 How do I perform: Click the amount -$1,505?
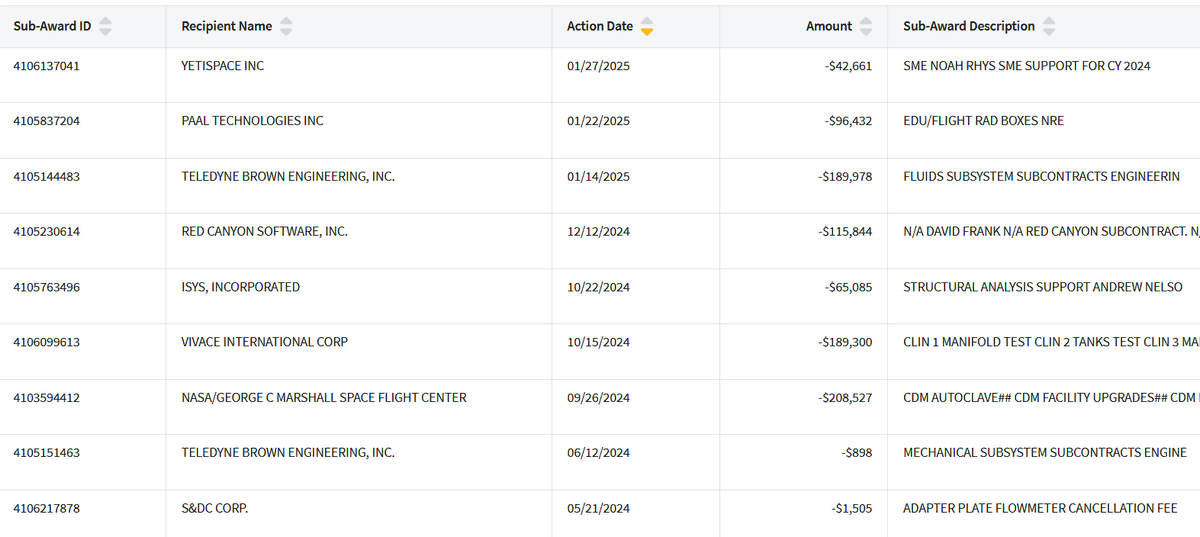tap(852, 508)
